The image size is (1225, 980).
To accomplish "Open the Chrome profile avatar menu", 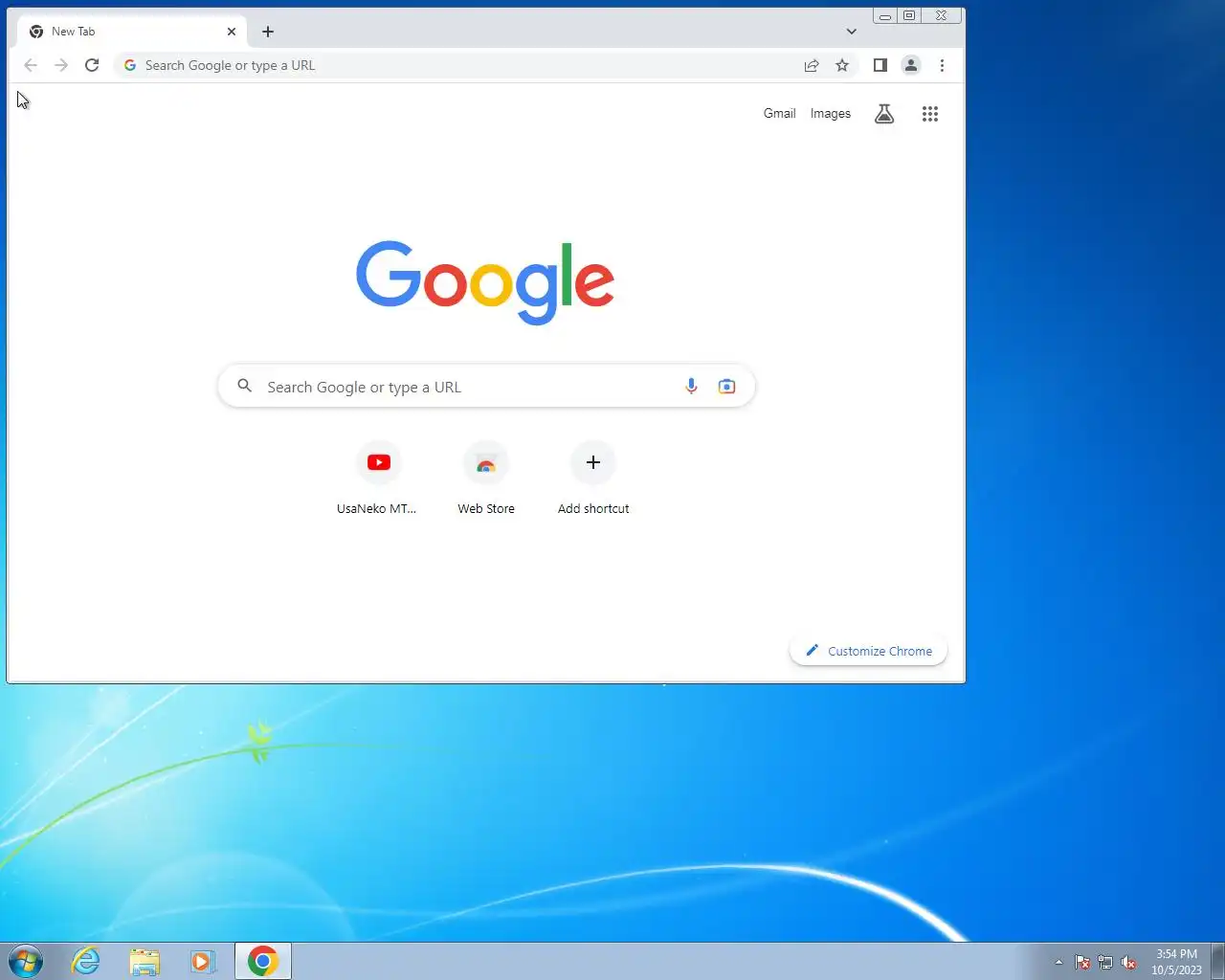I will [x=911, y=65].
